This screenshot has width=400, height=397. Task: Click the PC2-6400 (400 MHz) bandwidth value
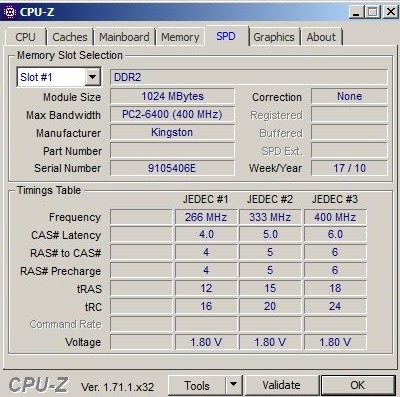(x=172, y=114)
